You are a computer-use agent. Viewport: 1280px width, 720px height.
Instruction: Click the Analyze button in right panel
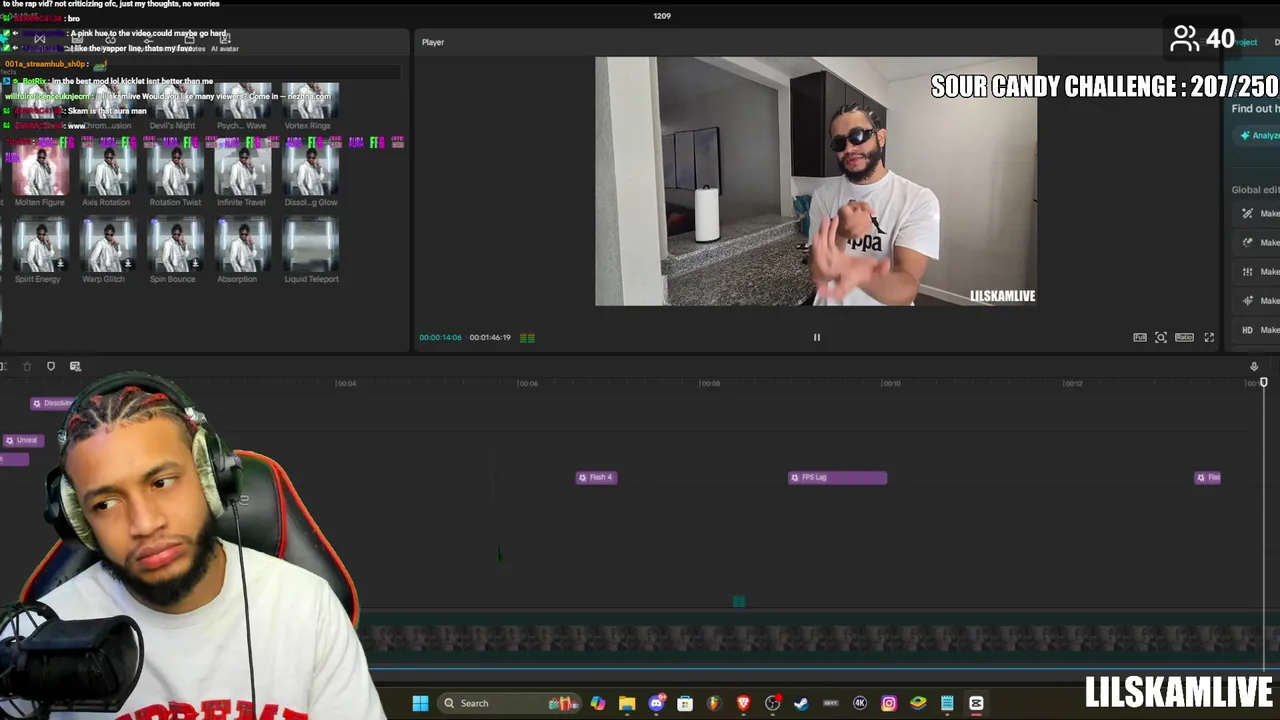[x=1258, y=135]
